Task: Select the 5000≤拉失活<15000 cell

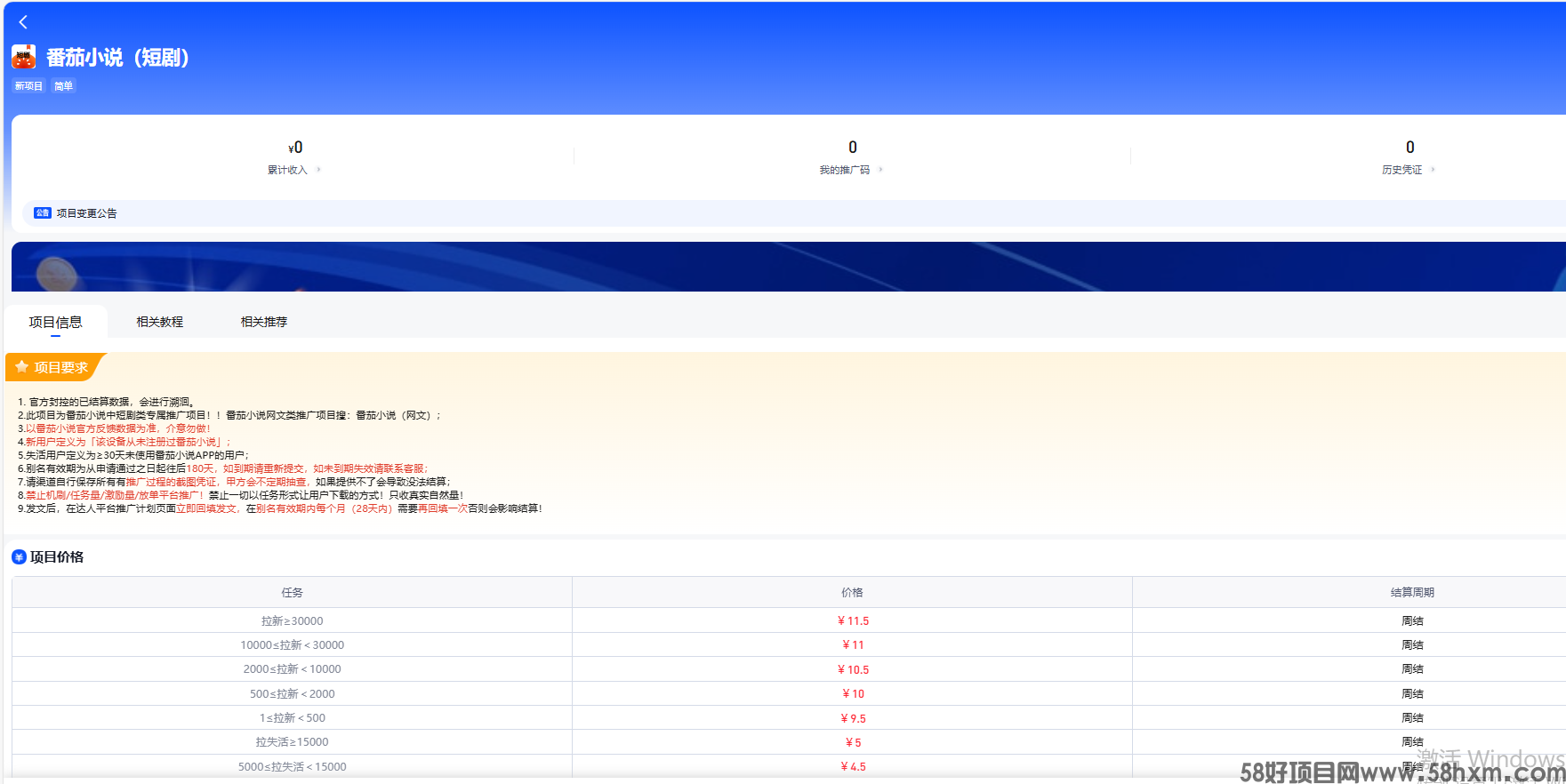Action: point(292,766)
